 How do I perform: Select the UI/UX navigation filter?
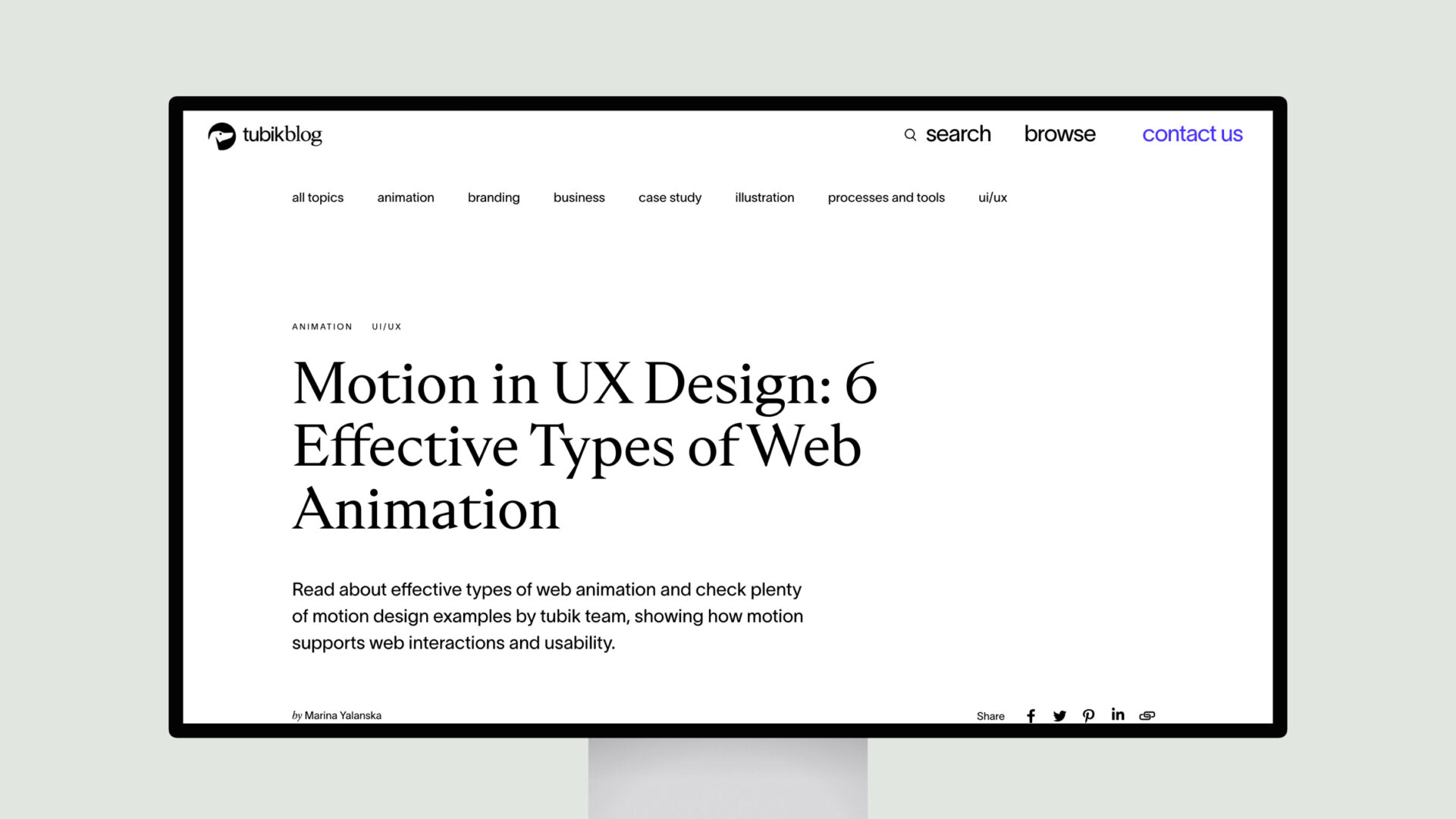[993, 197]
